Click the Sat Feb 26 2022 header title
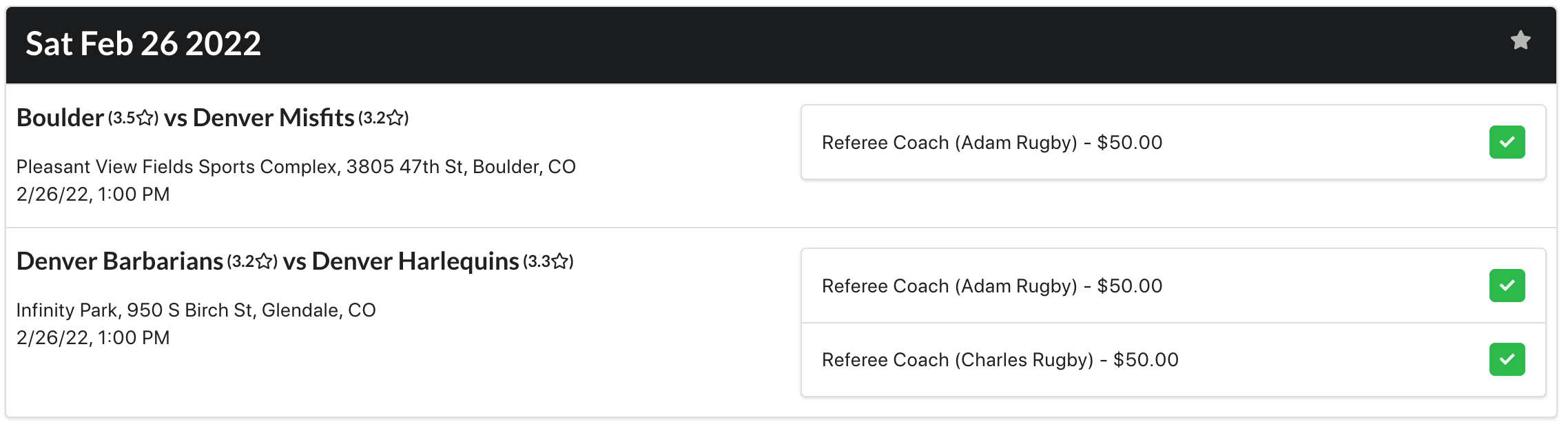Screen dimensions: 1568x429 coord(143,44)
